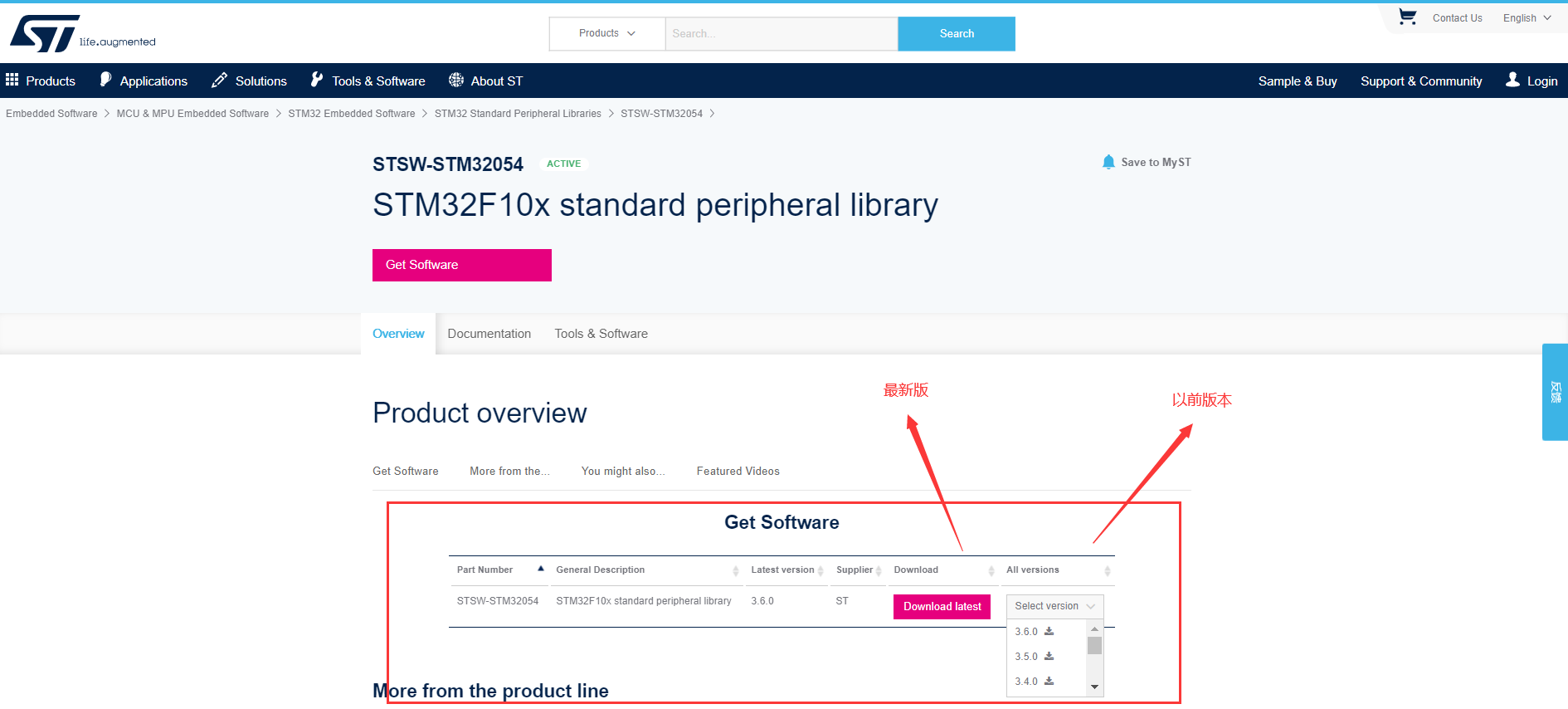Download version 3.6.0 from version list

point(1049,631)
